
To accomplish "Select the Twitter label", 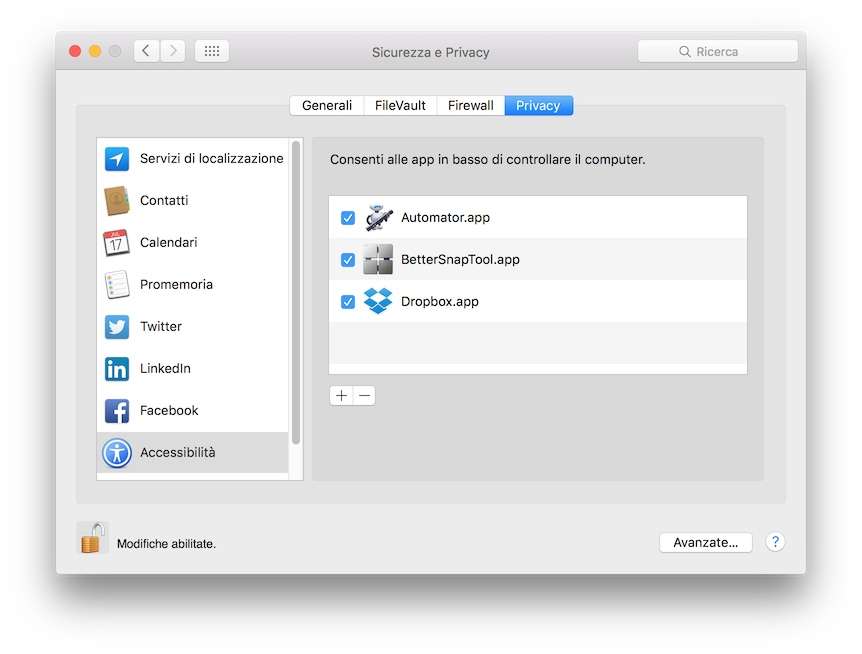I will tap(161, 326).
